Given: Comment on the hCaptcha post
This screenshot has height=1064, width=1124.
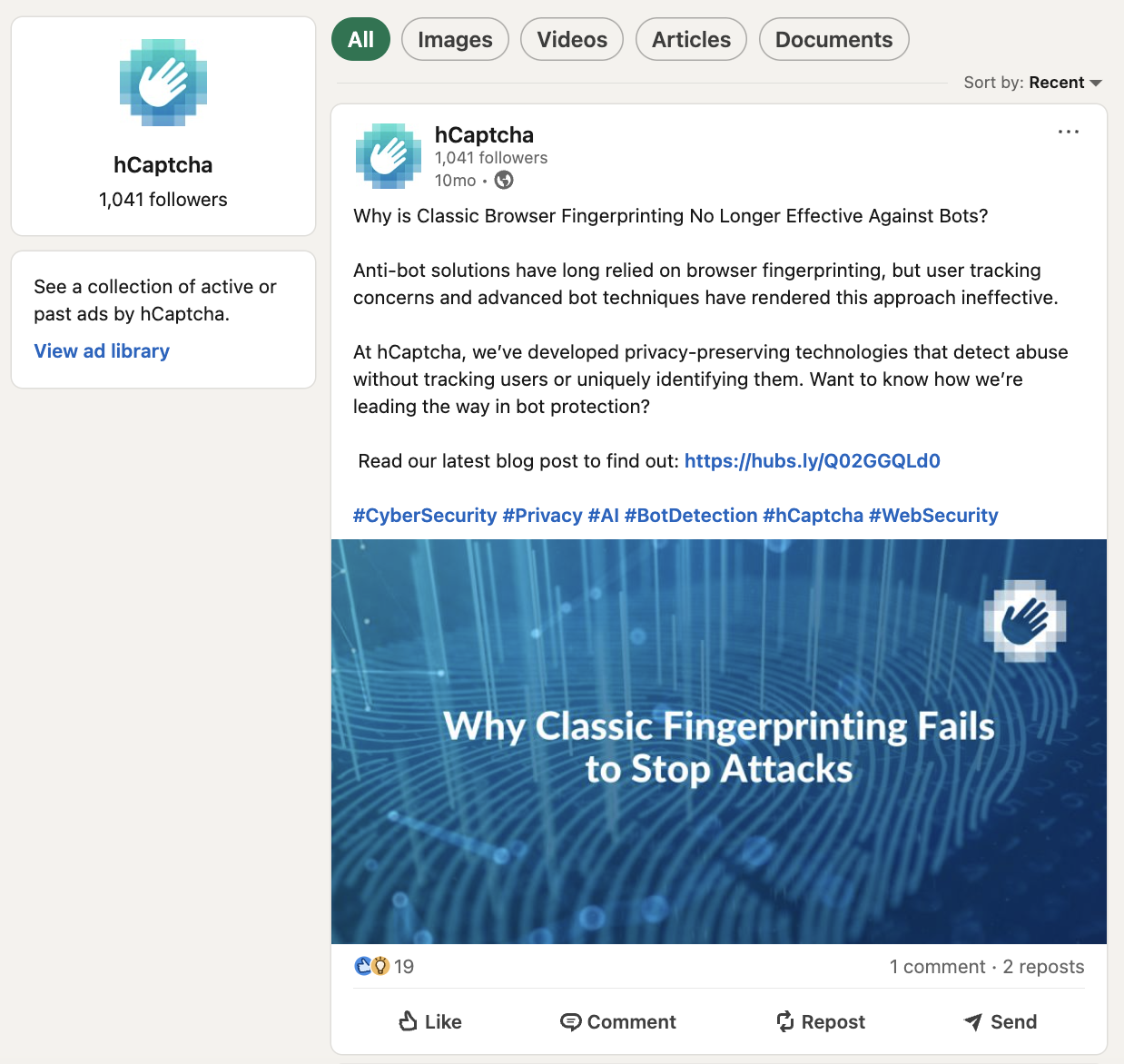Looking at the screenshot, I should [618, 1022].
